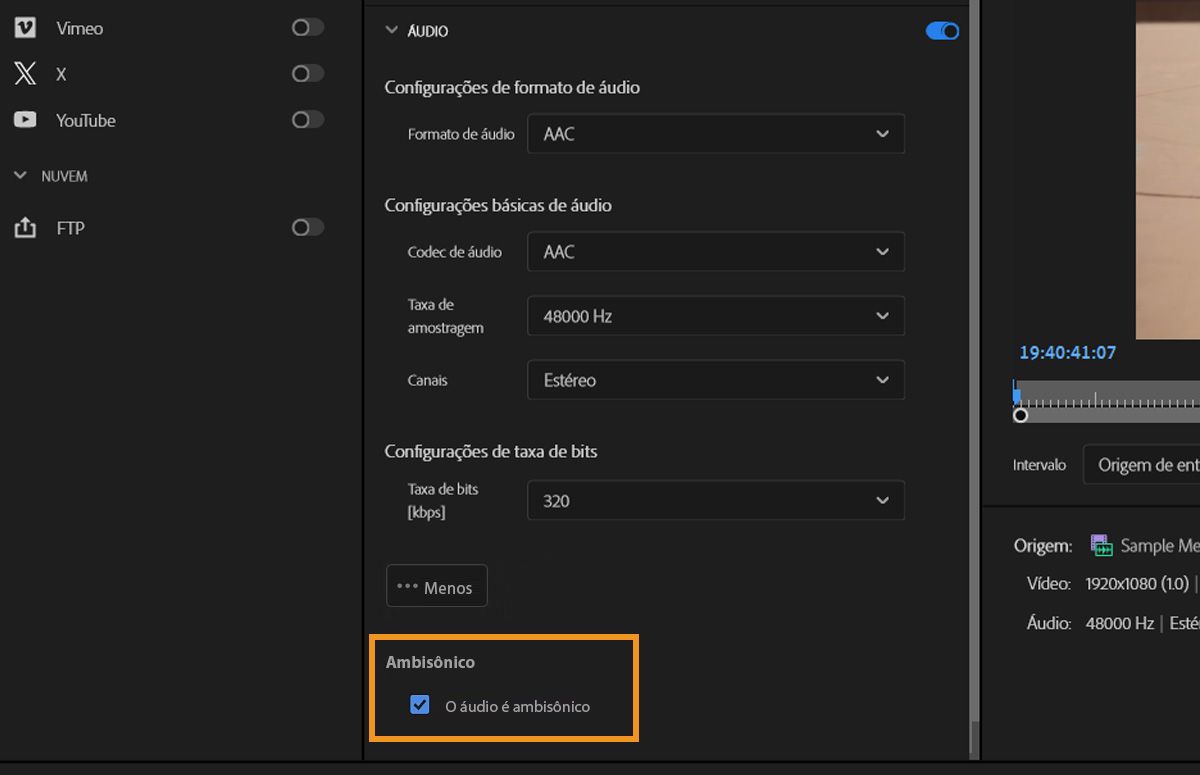Image resolution: width=1200 pixels, height=775 pixels.
Task: Enable the Vimeo publishing toggle
Action: (x=307, y=27)
